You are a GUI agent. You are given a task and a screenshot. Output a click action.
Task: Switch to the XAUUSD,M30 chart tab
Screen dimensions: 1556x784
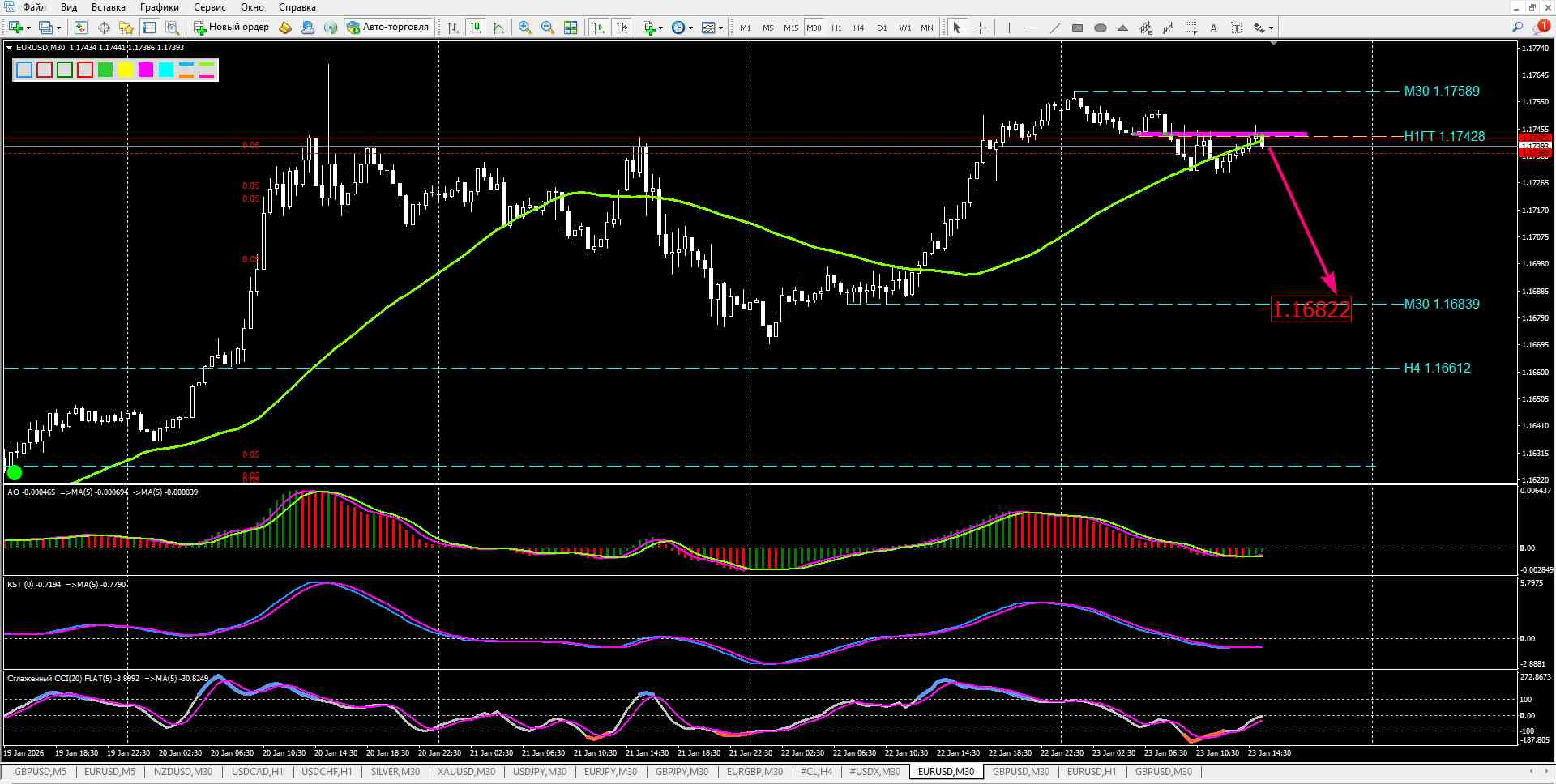click(x=466, y=772)
